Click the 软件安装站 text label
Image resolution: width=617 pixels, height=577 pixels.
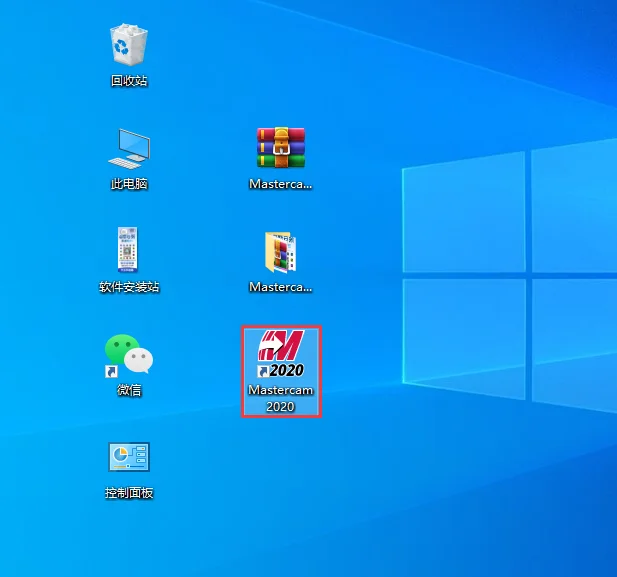point(129,287)
